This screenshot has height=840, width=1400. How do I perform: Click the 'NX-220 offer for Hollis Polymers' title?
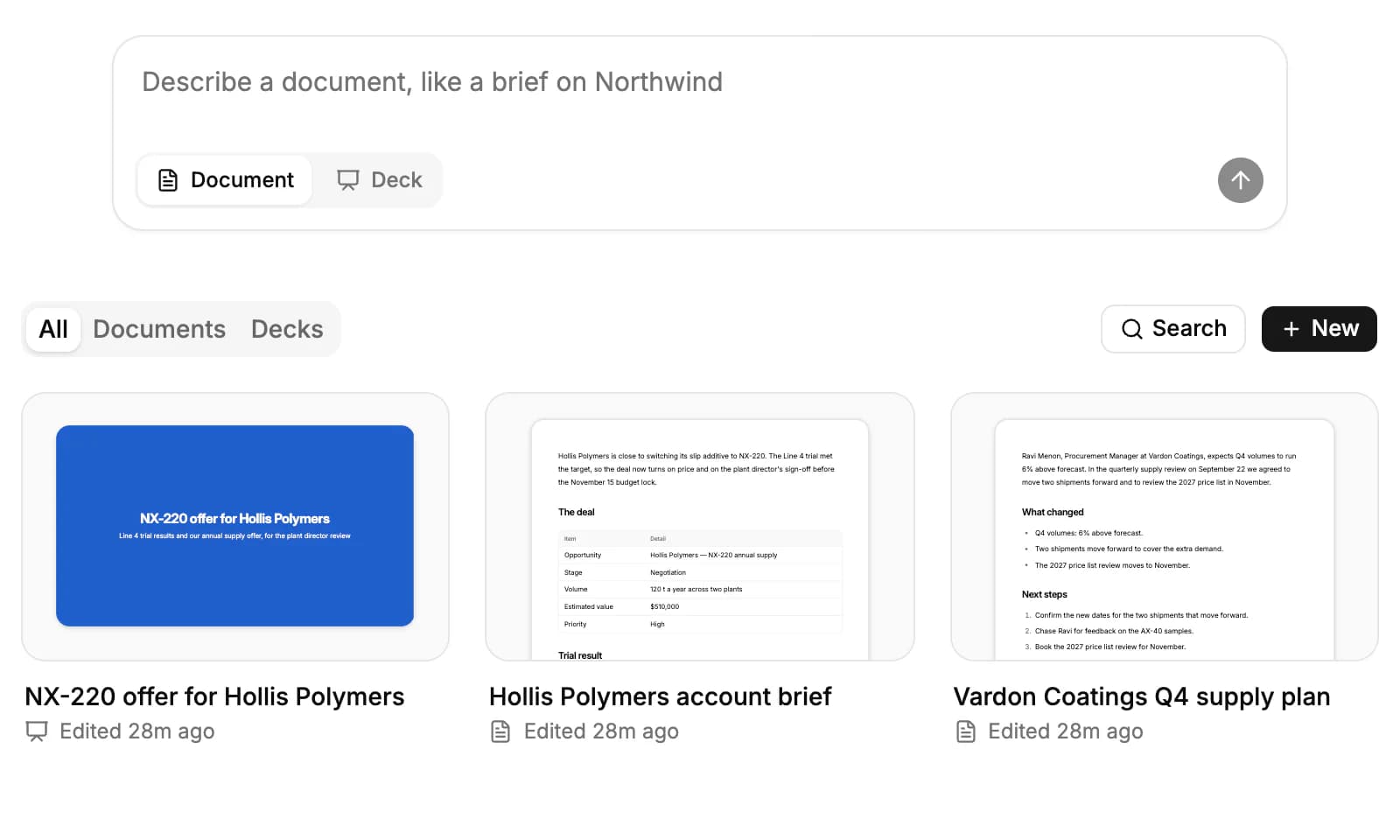(214, 696)
